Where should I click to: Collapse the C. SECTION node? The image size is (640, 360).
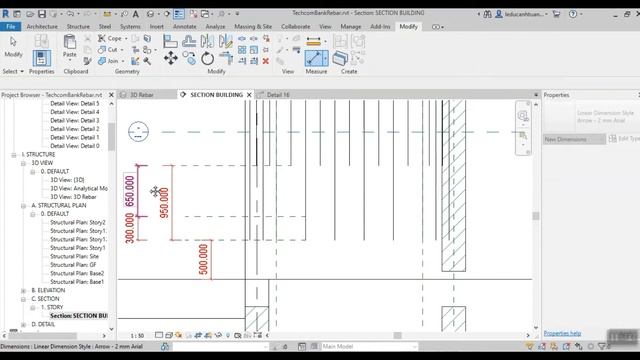23,299
